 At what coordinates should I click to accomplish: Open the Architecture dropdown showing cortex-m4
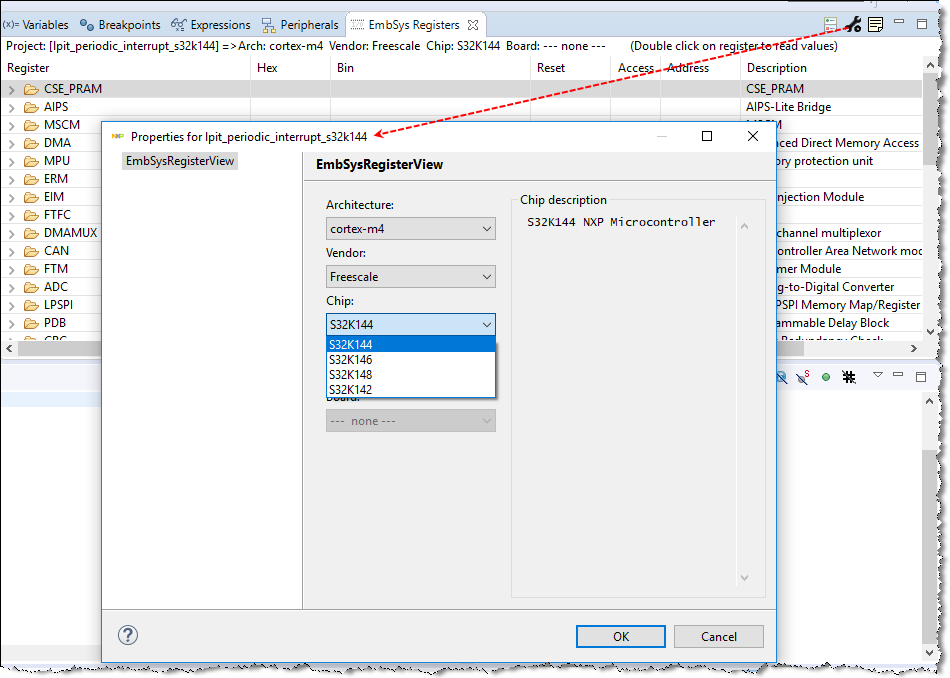485,228
